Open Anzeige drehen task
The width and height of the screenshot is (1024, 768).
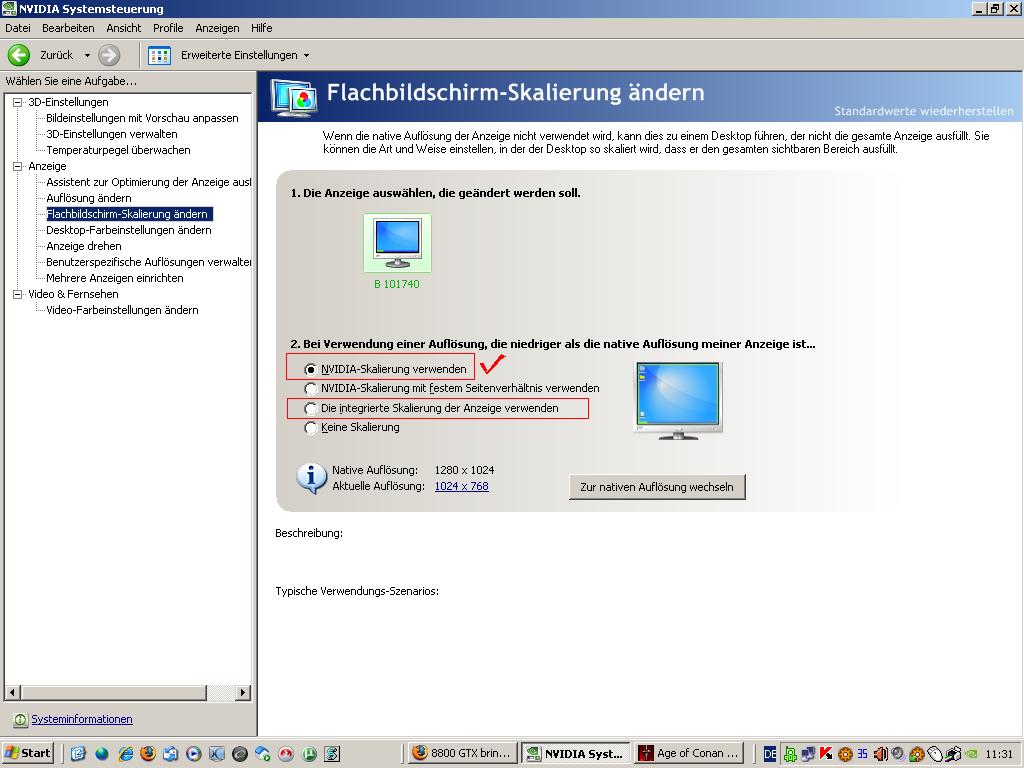coord(84,246)
